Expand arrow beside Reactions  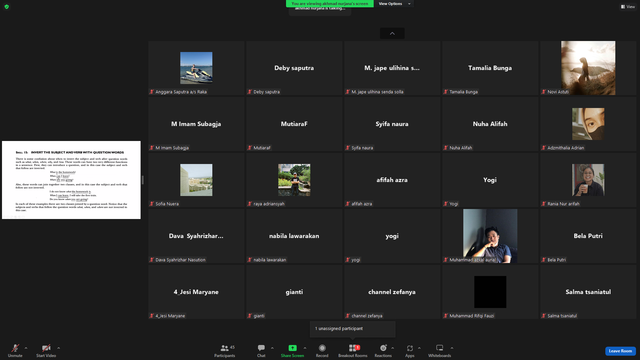click(392, 348)
